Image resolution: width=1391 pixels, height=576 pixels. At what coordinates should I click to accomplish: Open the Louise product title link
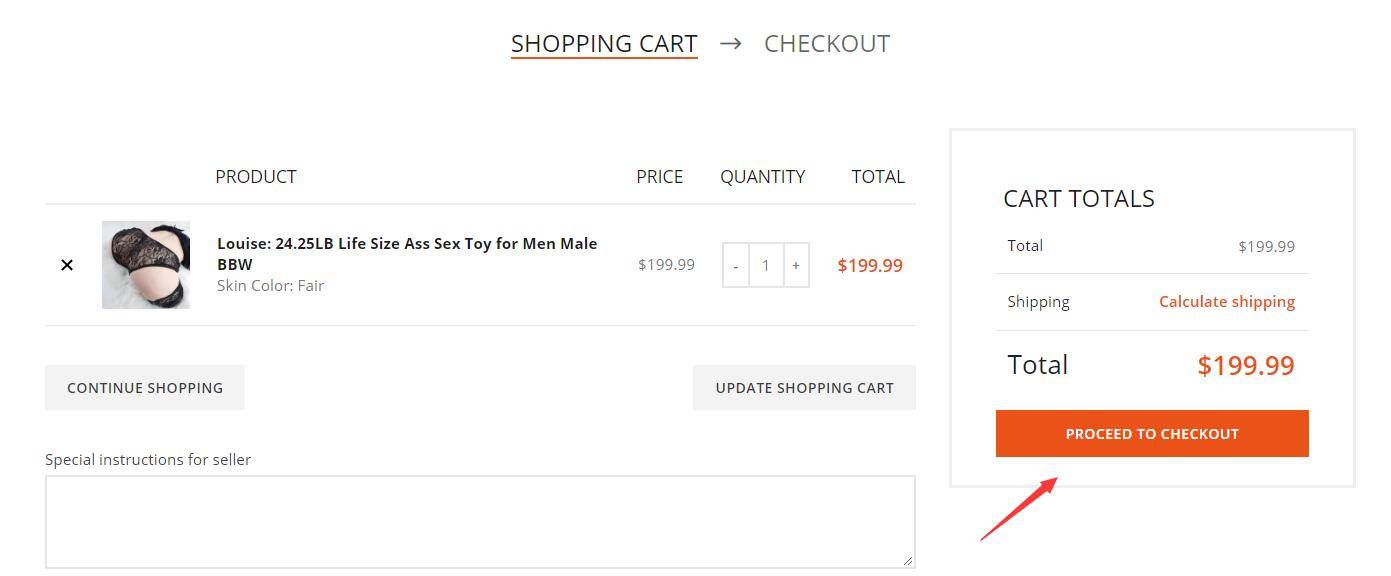point(407,254)
